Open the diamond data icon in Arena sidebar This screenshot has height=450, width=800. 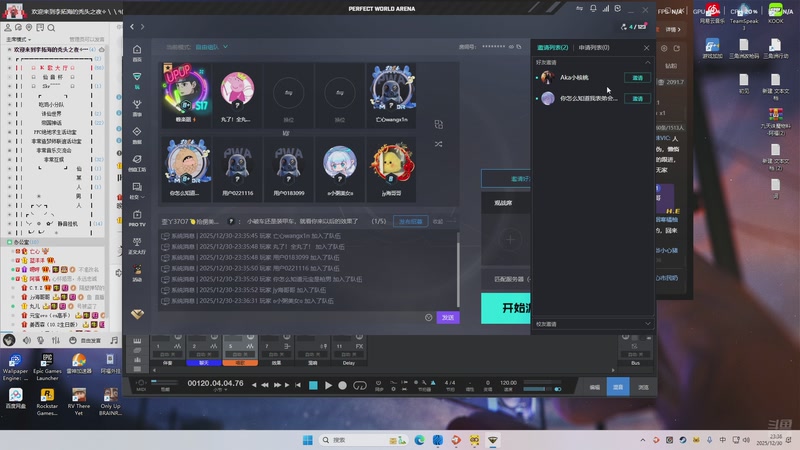tap(137, 132)
